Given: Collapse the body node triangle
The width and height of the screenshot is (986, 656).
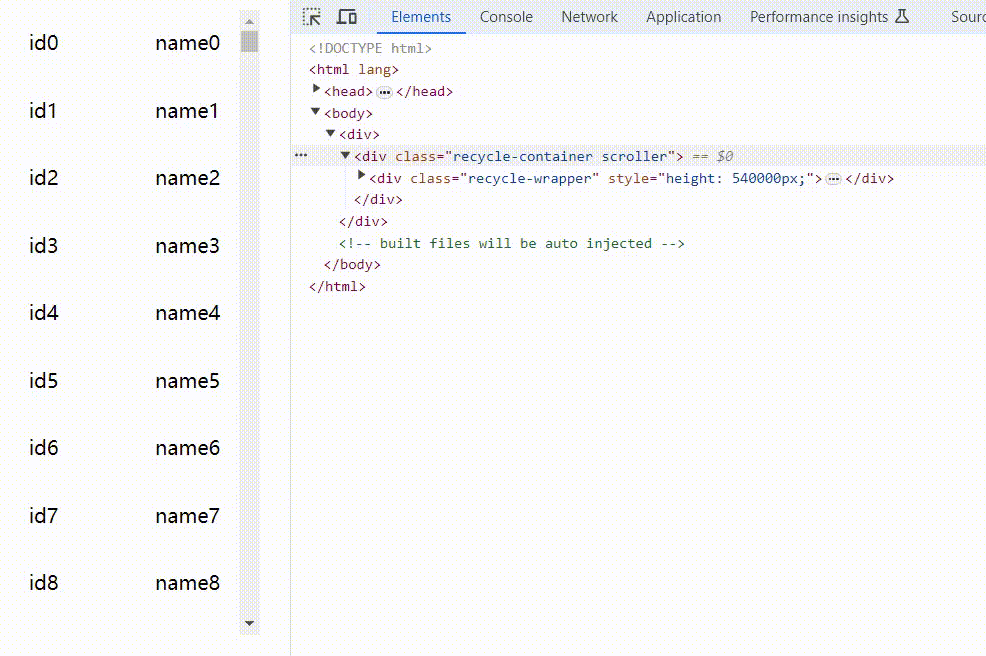Looking at the screenshot, I should 316,112.
